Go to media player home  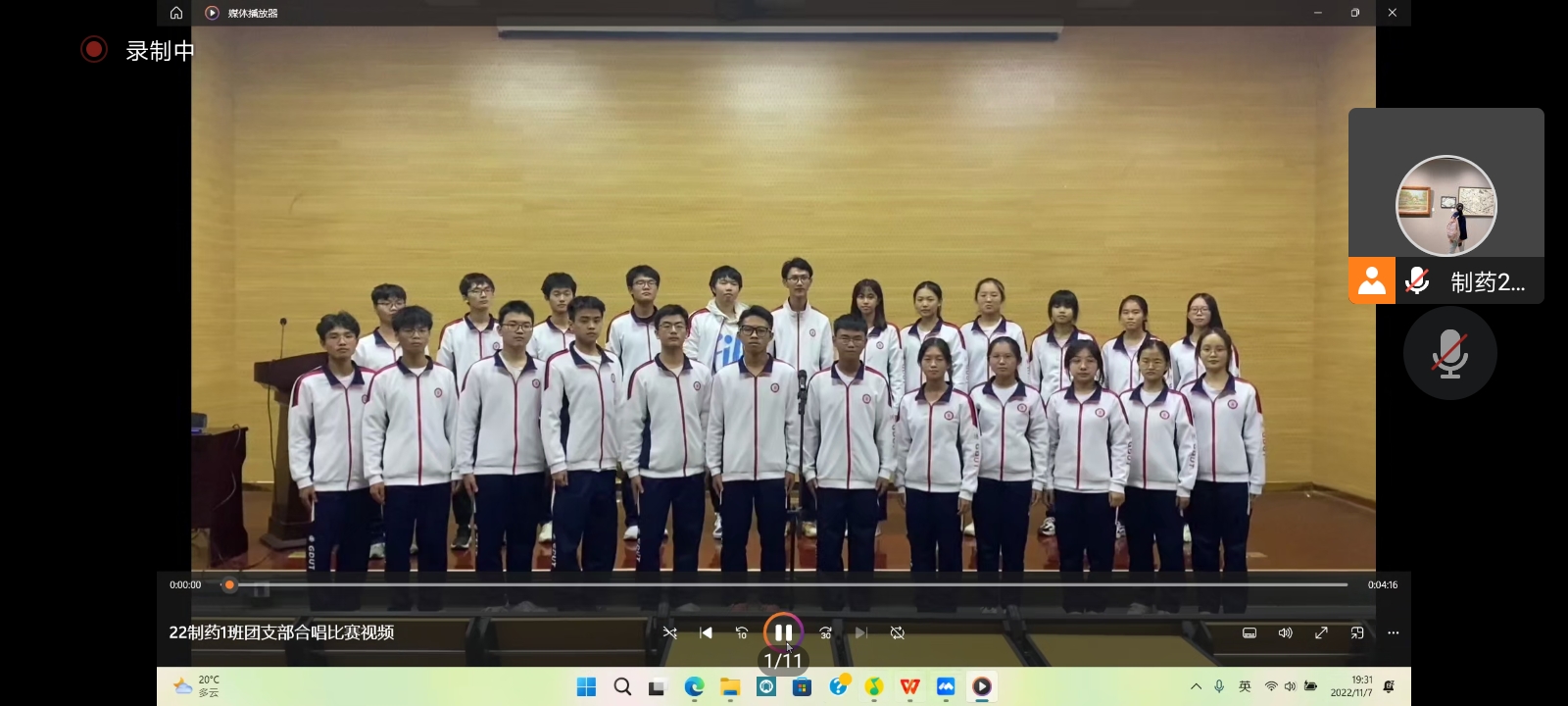click(x=176, y=13)
